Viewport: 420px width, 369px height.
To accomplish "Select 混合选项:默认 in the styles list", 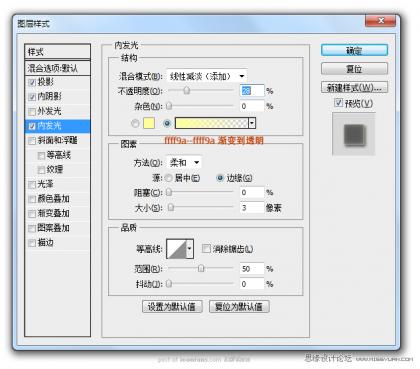I will pos(57,68).
